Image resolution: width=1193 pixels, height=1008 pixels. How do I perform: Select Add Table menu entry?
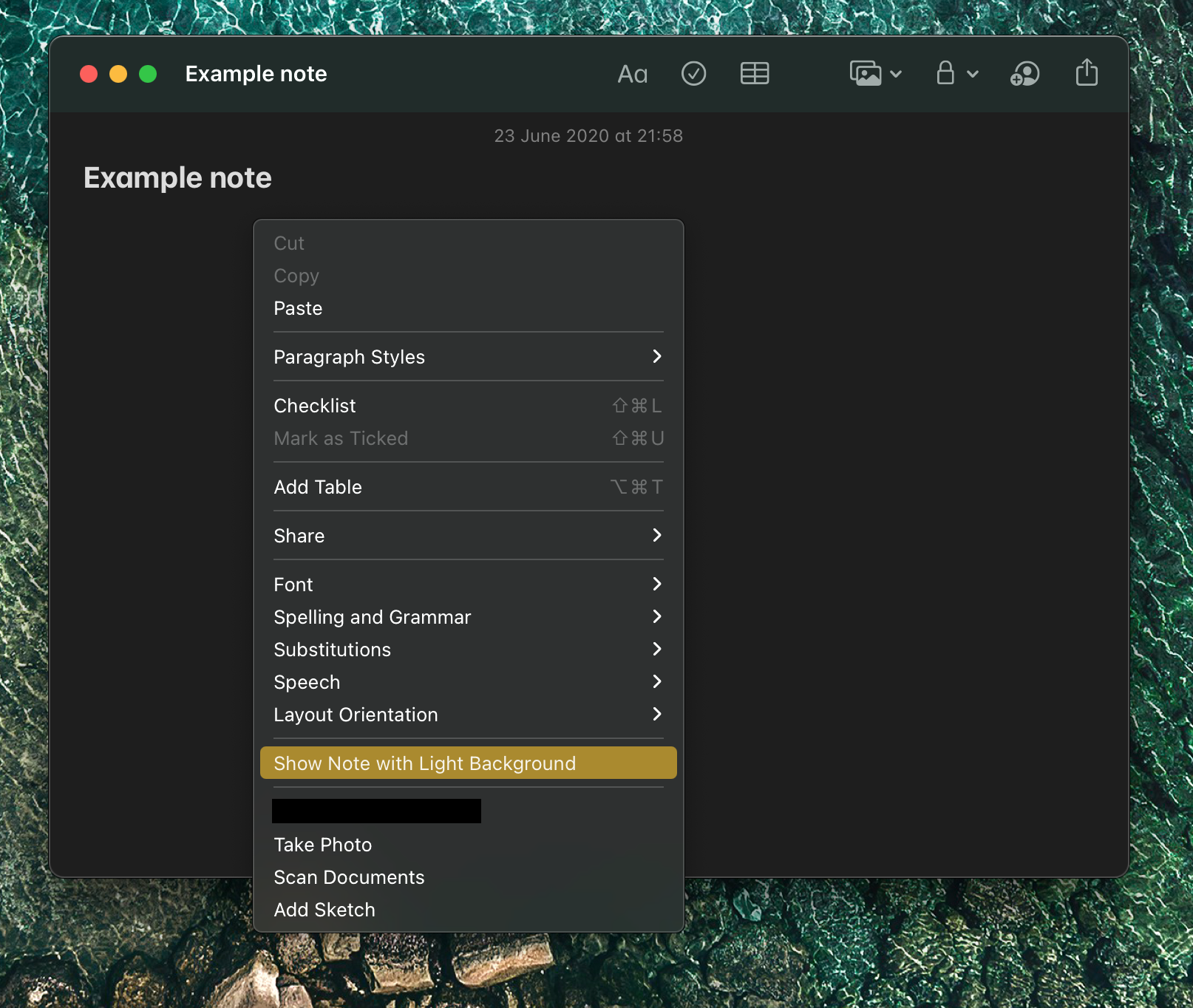[319, 487]
